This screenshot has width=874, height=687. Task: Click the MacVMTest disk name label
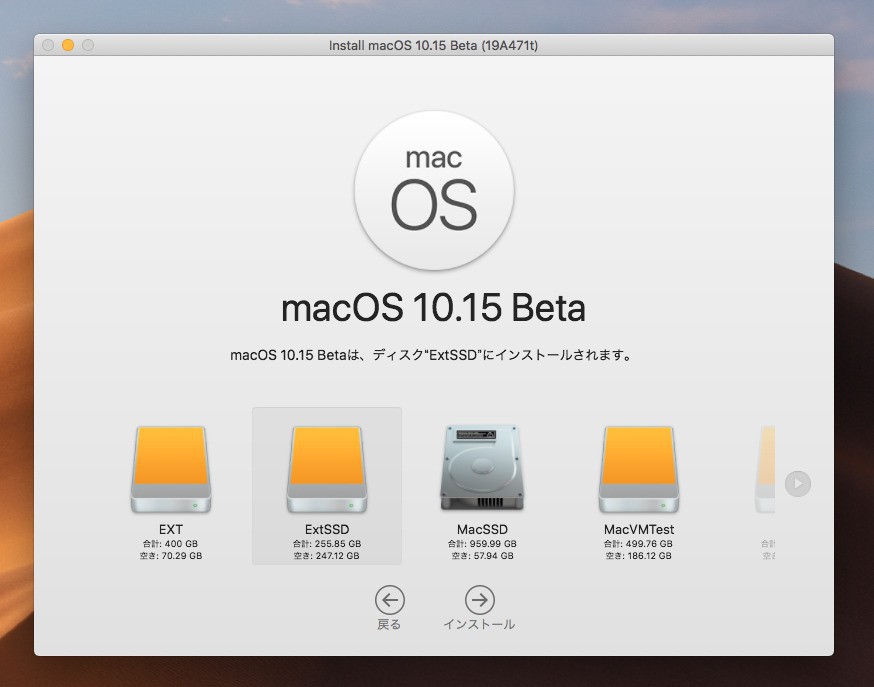click(x=638, y=529)
